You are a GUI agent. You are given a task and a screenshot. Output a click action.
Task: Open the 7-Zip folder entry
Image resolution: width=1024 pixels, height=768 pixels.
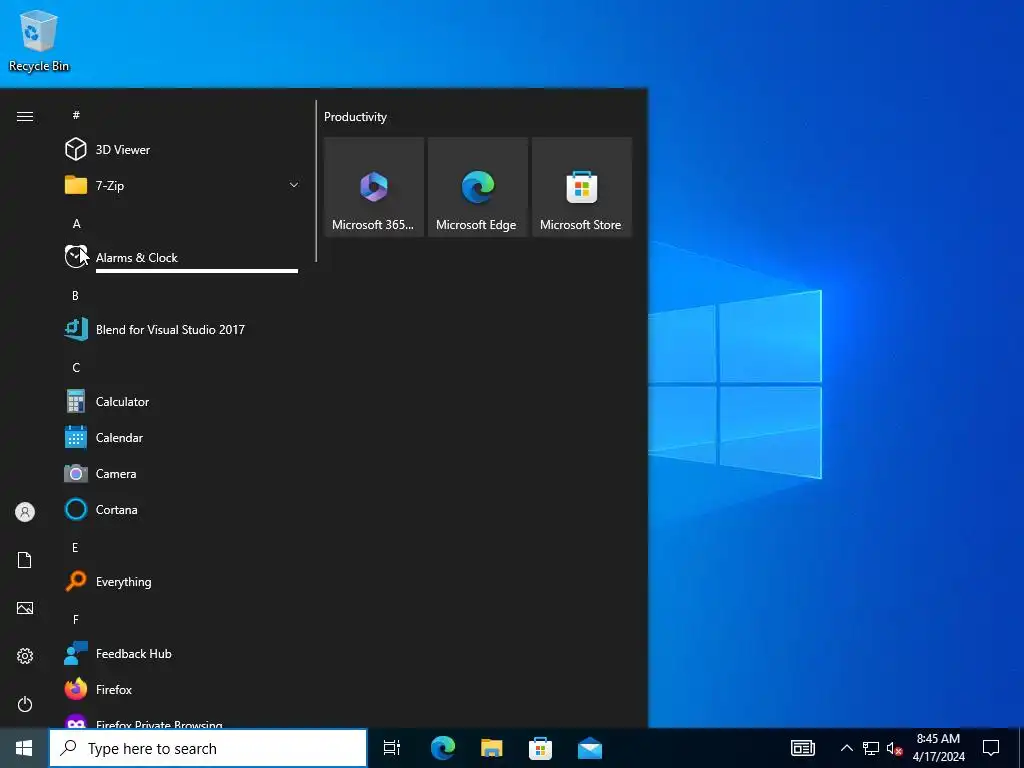click(182, 185)
